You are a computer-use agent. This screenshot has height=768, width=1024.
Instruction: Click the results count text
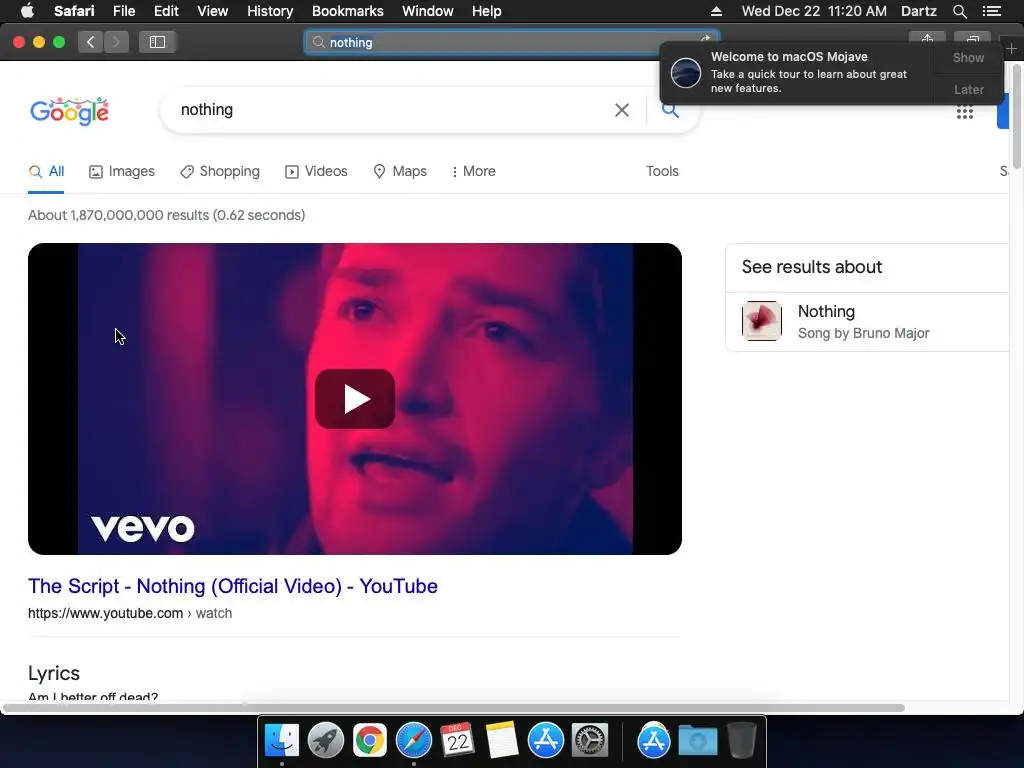pos(167,215)
